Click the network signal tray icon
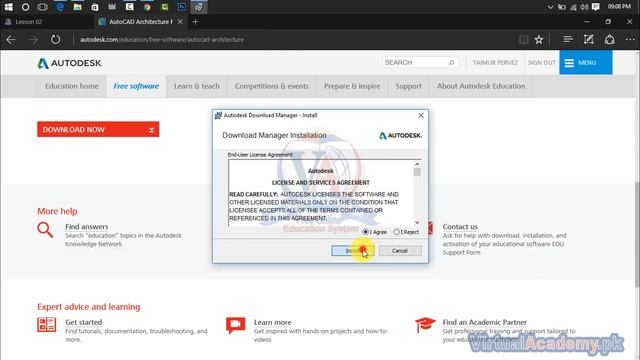 click(573, 7)
